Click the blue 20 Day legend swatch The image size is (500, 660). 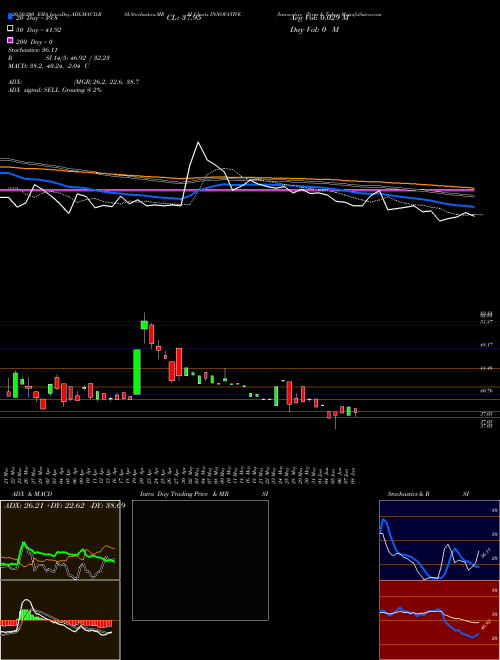point(10,16)
